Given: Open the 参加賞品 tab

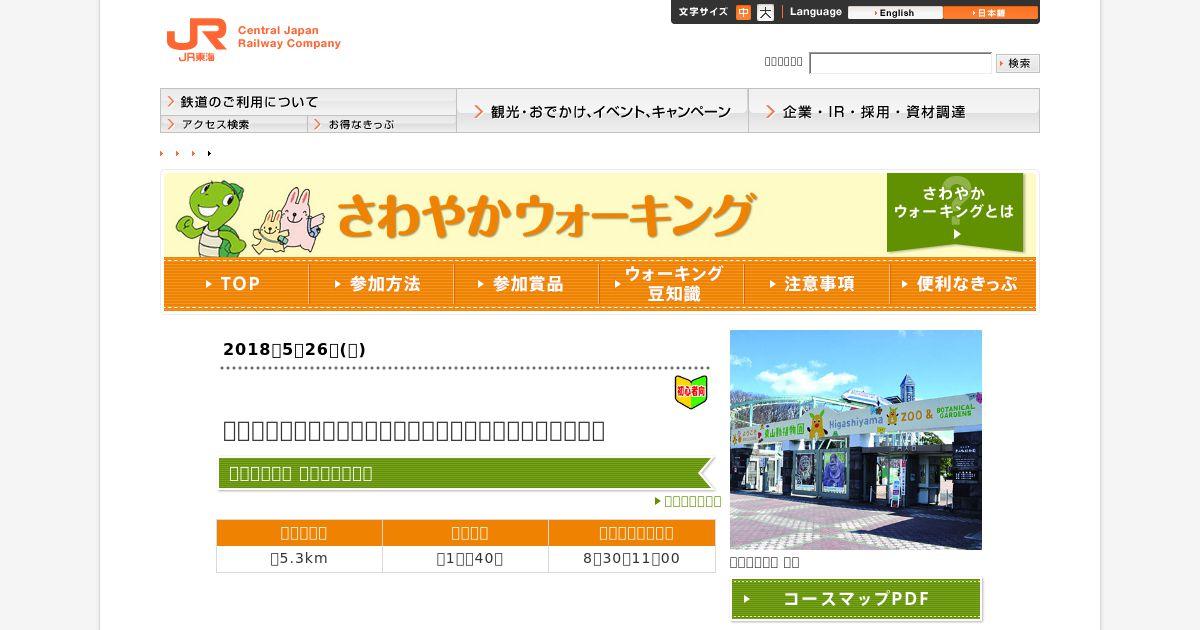Looking at the screenshot, I should click(526, 284).
